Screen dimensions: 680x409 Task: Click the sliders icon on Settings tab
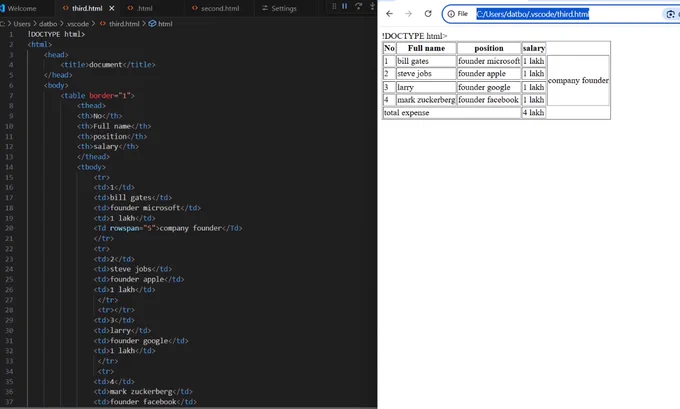click(265, 8)
